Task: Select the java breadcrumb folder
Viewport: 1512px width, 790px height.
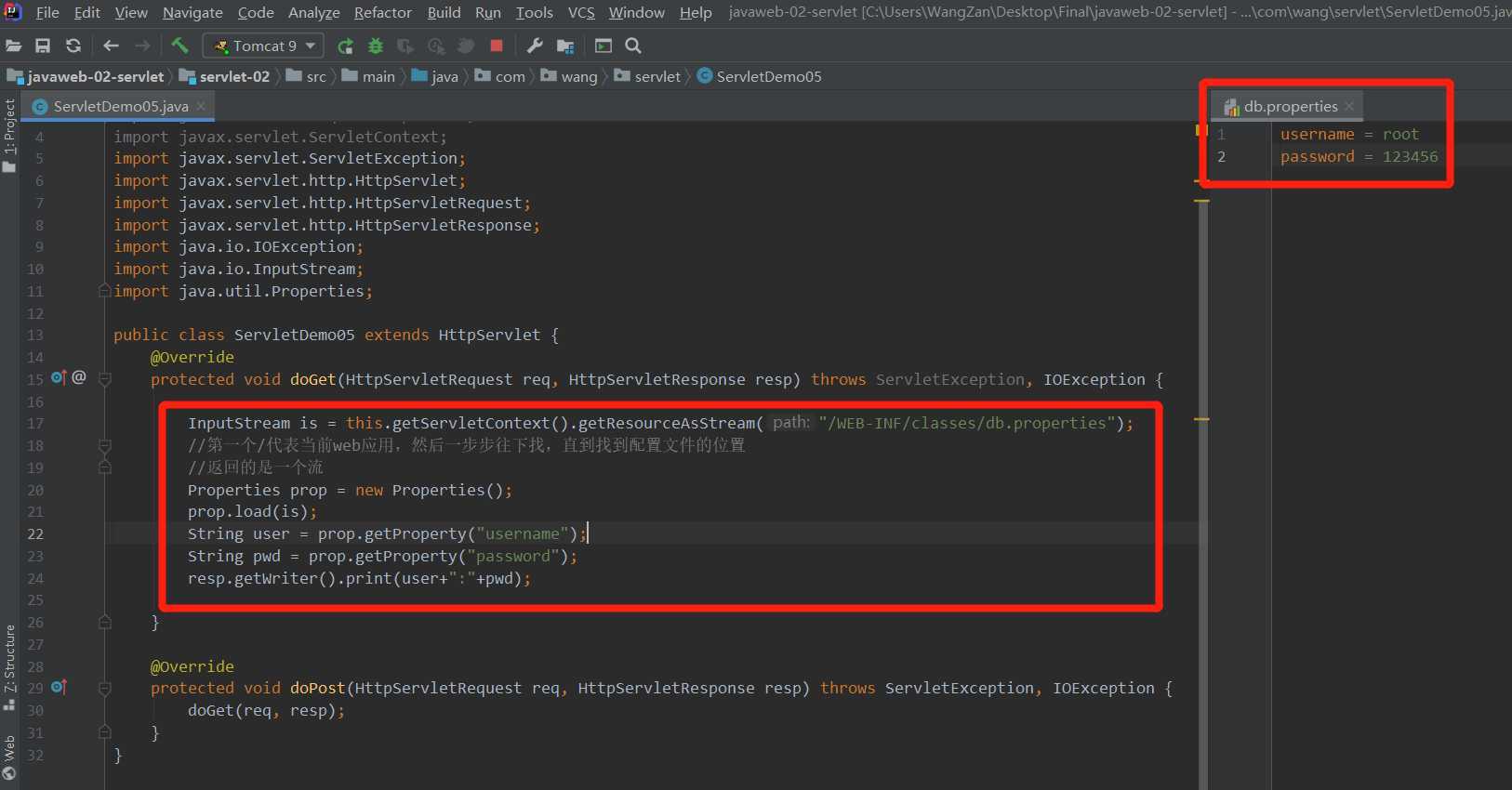Action: [435, 76]
